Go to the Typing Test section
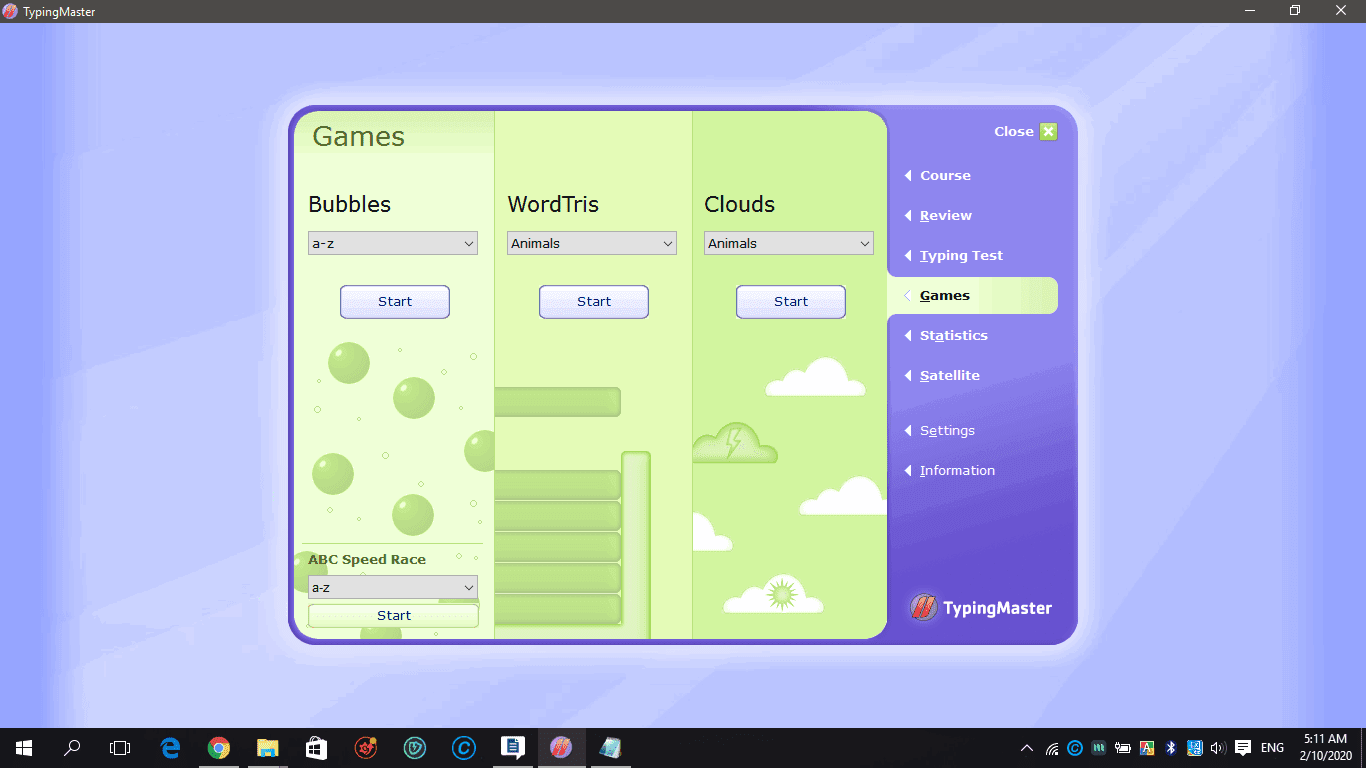1366x768 pixels. tap(961, 255)
